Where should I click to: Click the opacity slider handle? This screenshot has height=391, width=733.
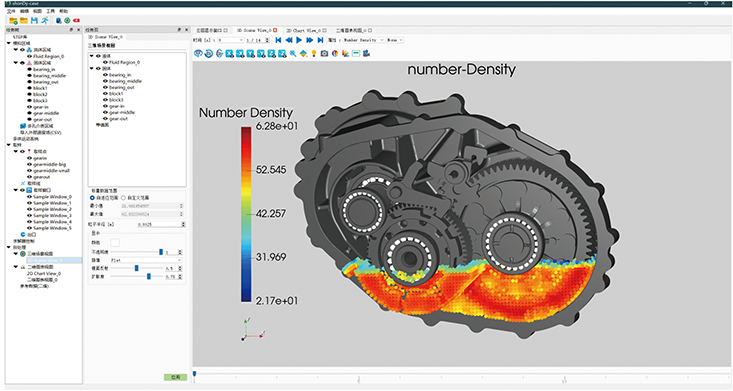(x=161, y=252)
